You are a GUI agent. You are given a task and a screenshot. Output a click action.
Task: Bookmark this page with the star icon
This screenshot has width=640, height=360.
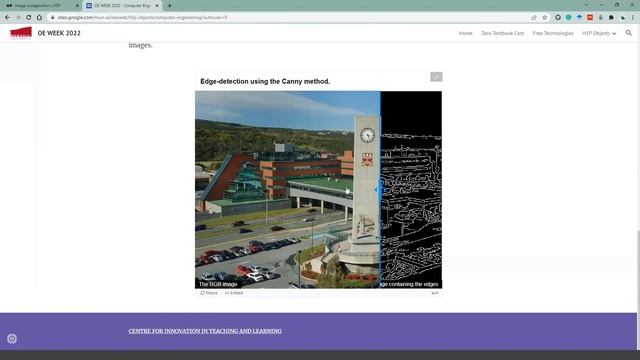point(544,18)
